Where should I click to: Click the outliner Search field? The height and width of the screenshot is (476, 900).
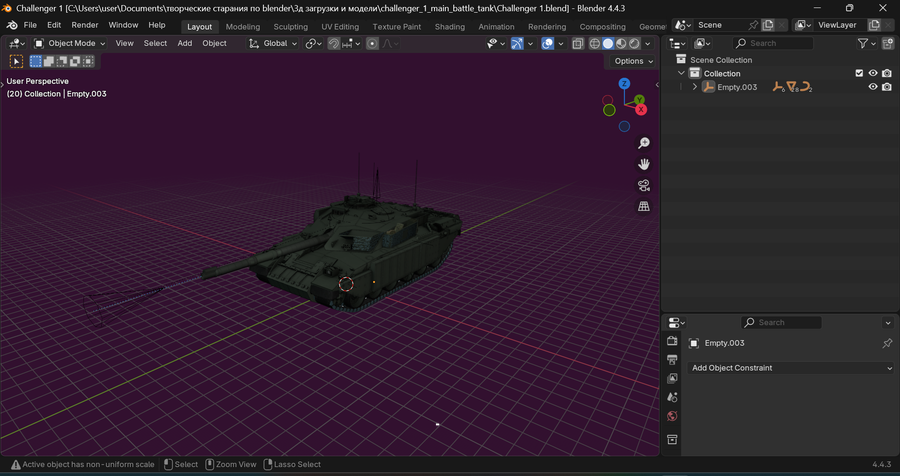pyautogui.click(x=773, y=44)
